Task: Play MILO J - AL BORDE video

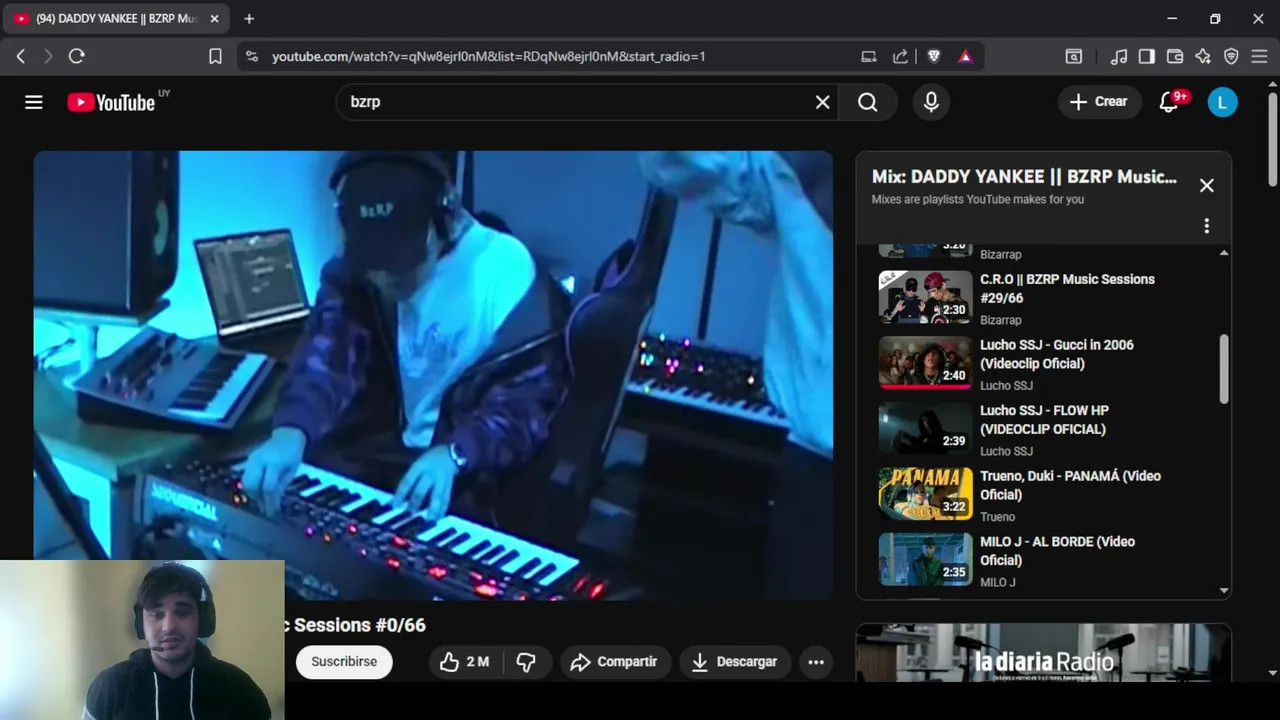Action: (1040, 561)
